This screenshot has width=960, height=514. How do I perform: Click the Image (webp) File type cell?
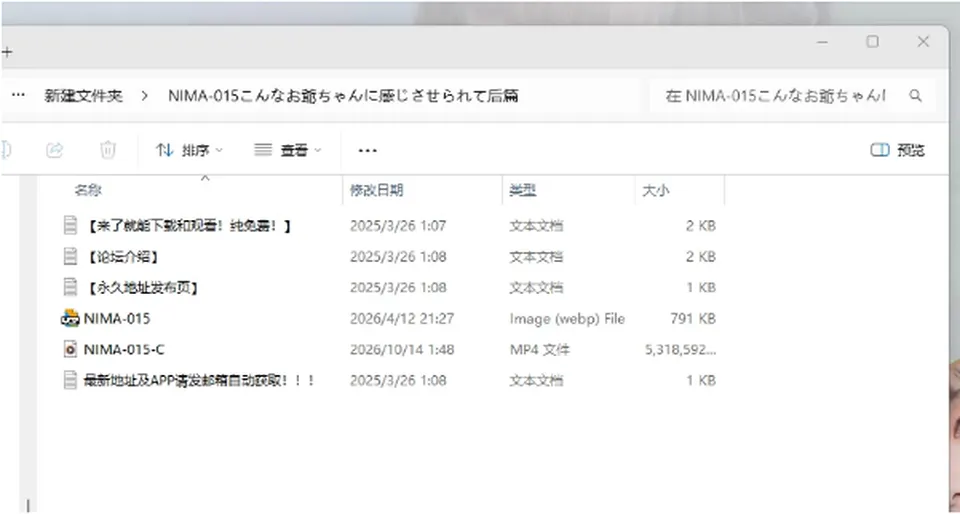tap(567, 318)
